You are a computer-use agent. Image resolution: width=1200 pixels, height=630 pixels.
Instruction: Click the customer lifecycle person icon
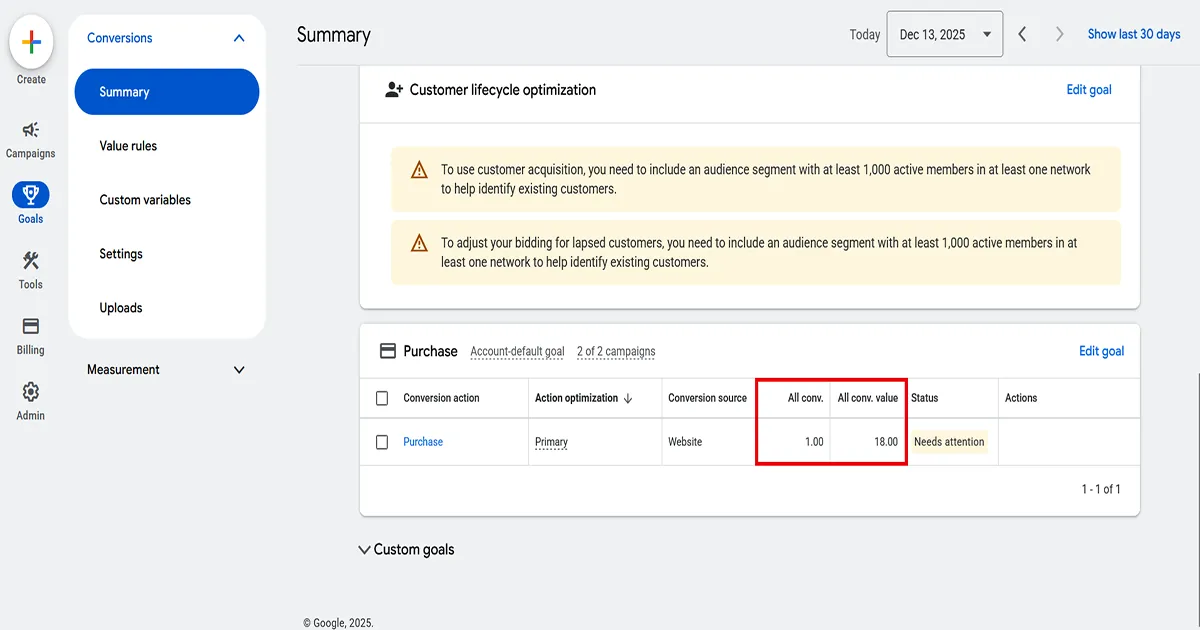pos(391,89)
